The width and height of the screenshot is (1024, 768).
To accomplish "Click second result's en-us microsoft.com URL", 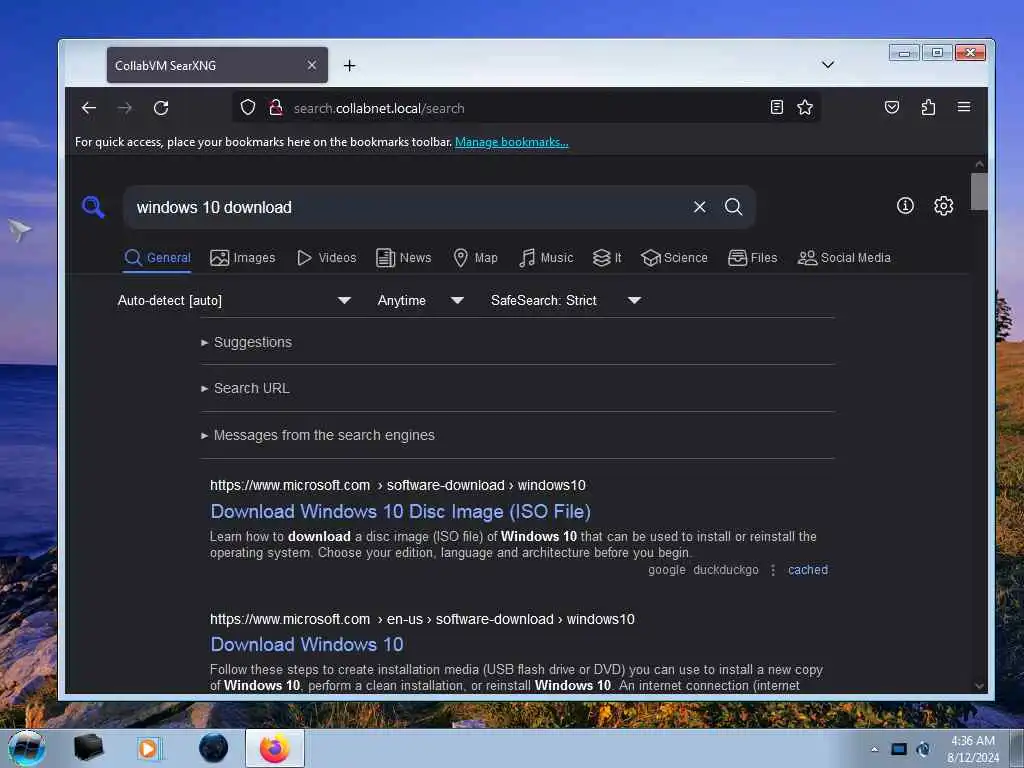I will tap(422, 619).
